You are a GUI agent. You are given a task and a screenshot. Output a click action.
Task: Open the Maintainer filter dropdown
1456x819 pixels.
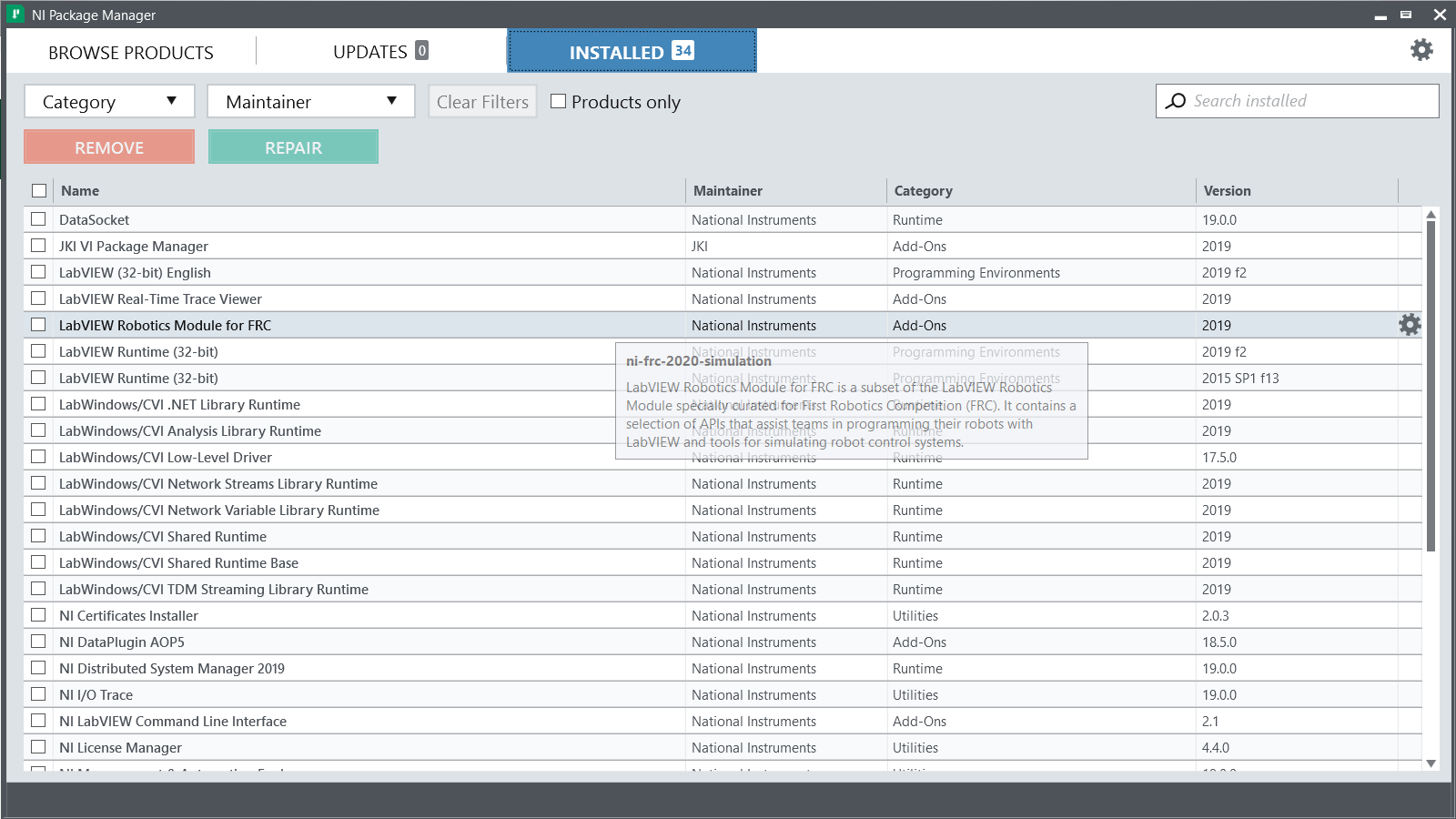pos(311,101)
